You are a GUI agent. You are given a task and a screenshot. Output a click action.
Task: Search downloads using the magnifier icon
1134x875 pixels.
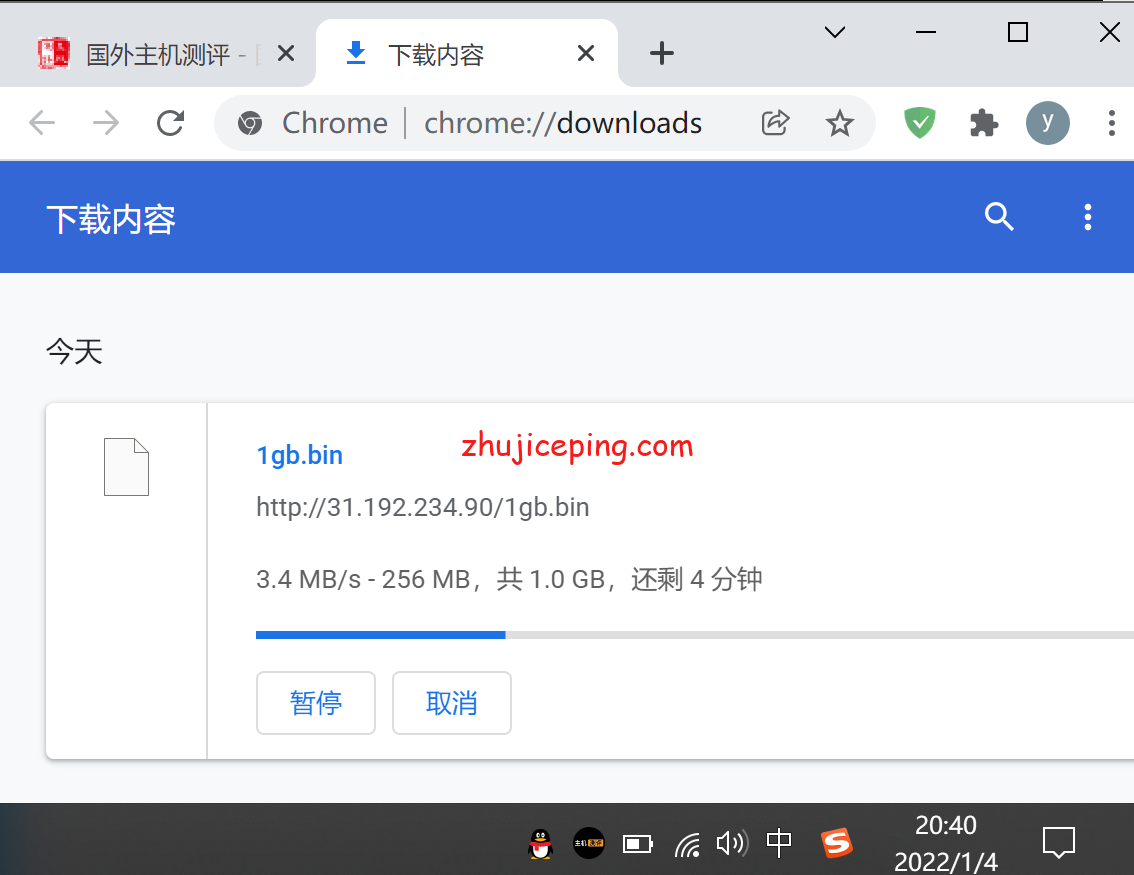[x=1000, y=217]
